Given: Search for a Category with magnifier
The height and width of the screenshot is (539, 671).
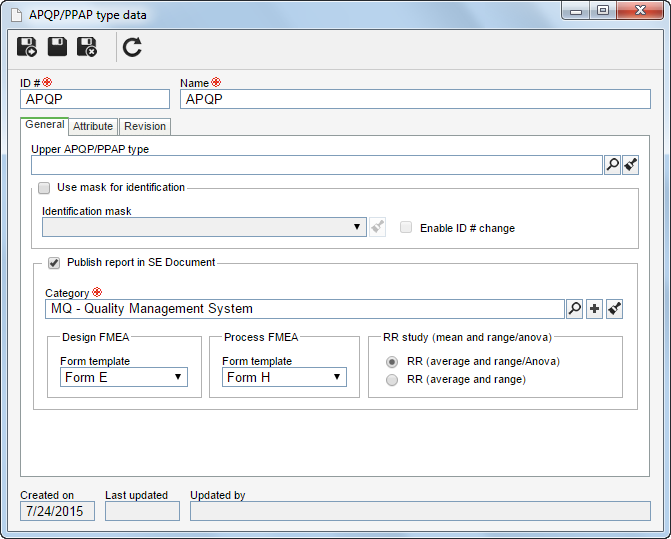Looking at the screenshot, I should click(574, 309).
